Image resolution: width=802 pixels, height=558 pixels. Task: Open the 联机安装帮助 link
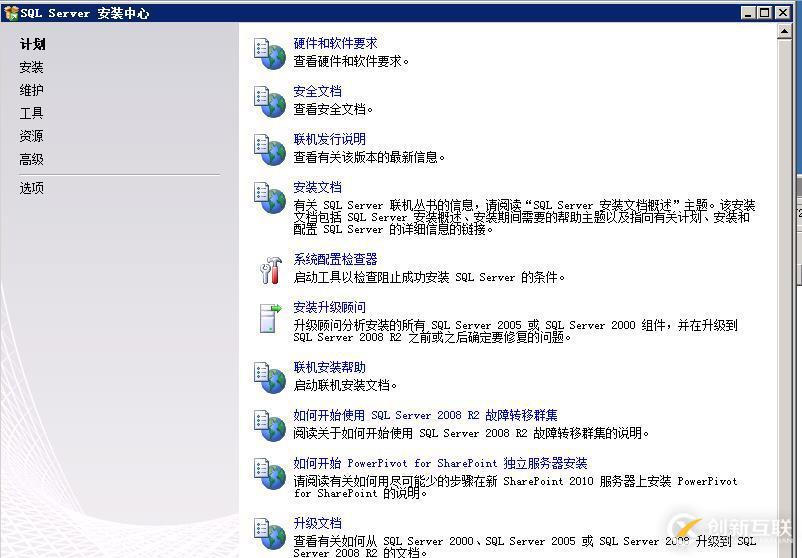pyautogui.click(x=329, y=367)
